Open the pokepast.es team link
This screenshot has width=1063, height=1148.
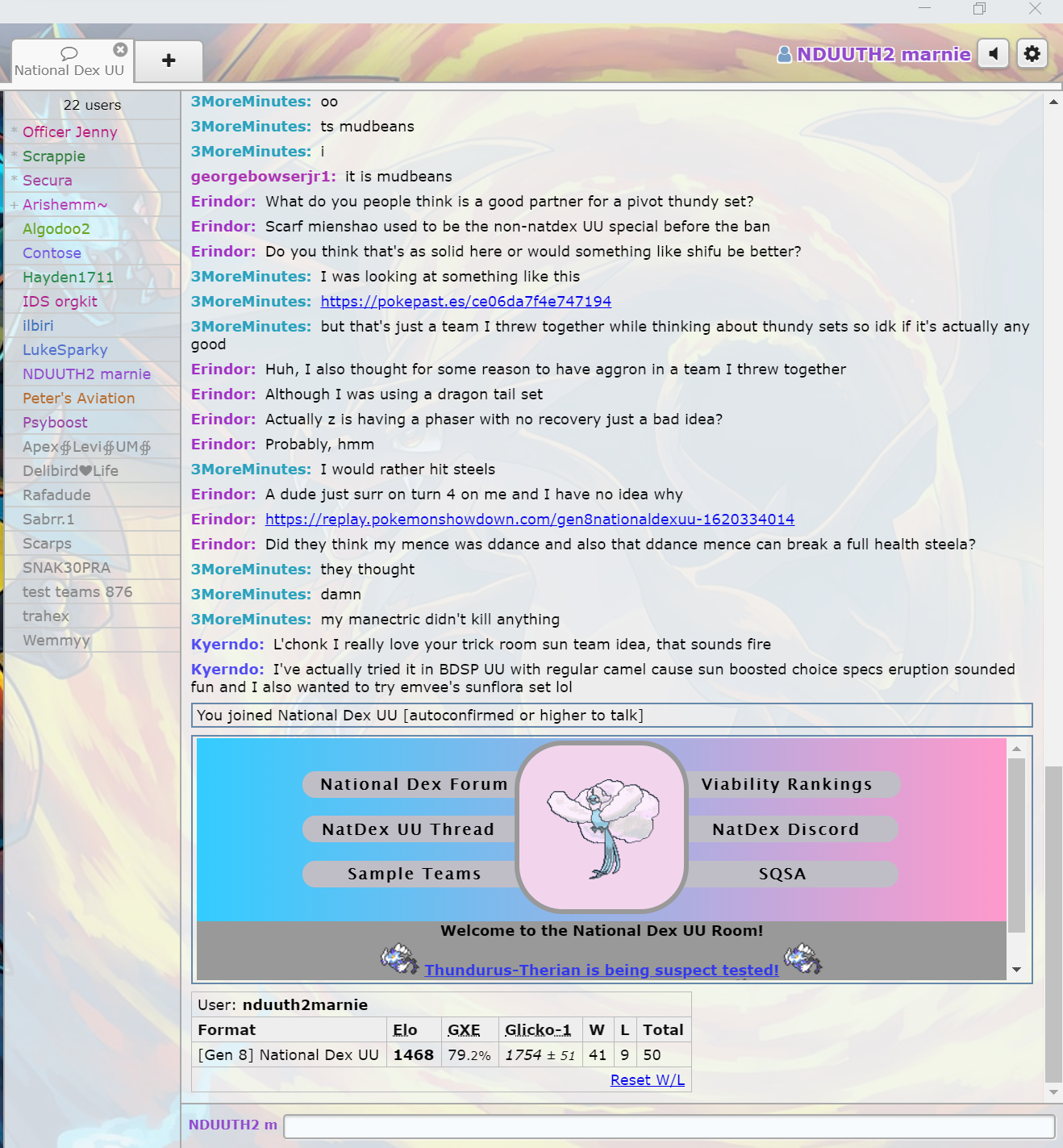(x=465, y=302)
